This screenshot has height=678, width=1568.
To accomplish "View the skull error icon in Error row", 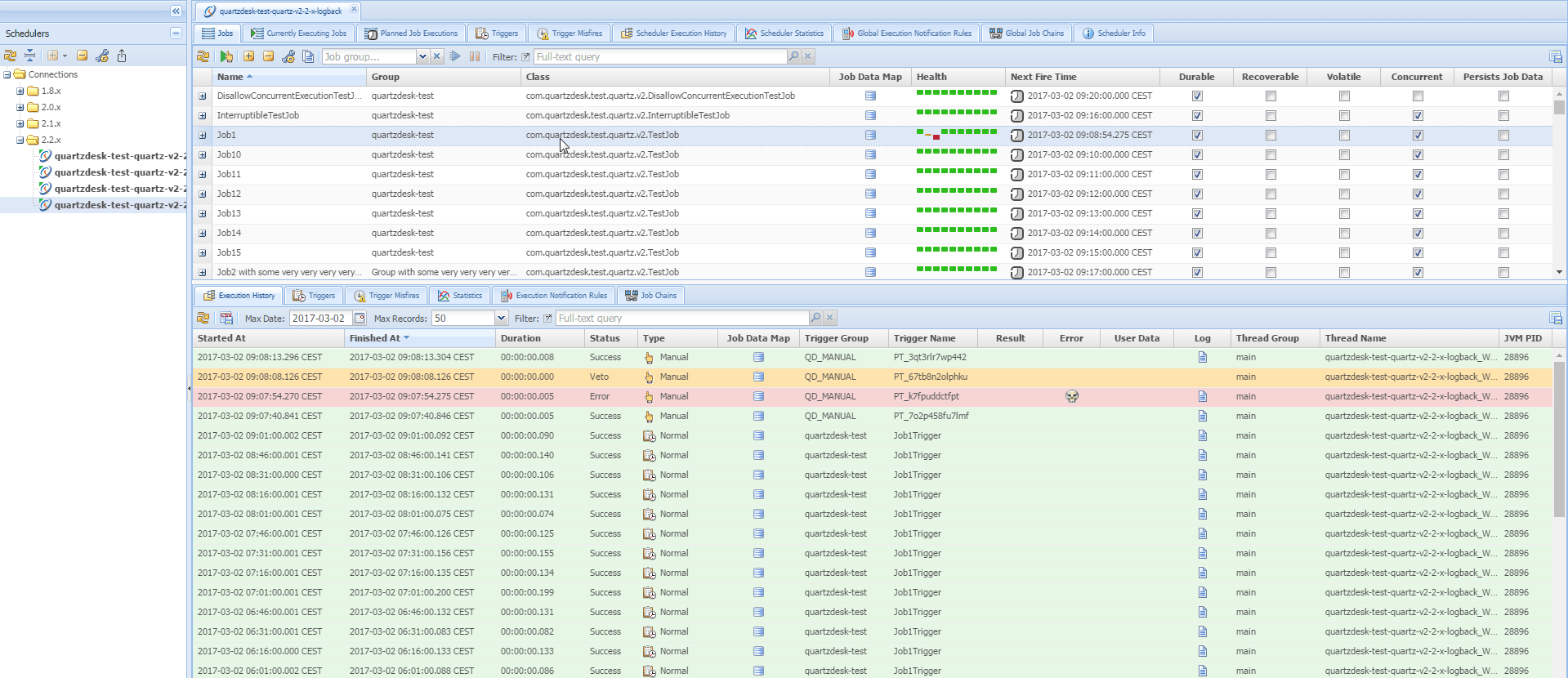I will click(1072, 396).
